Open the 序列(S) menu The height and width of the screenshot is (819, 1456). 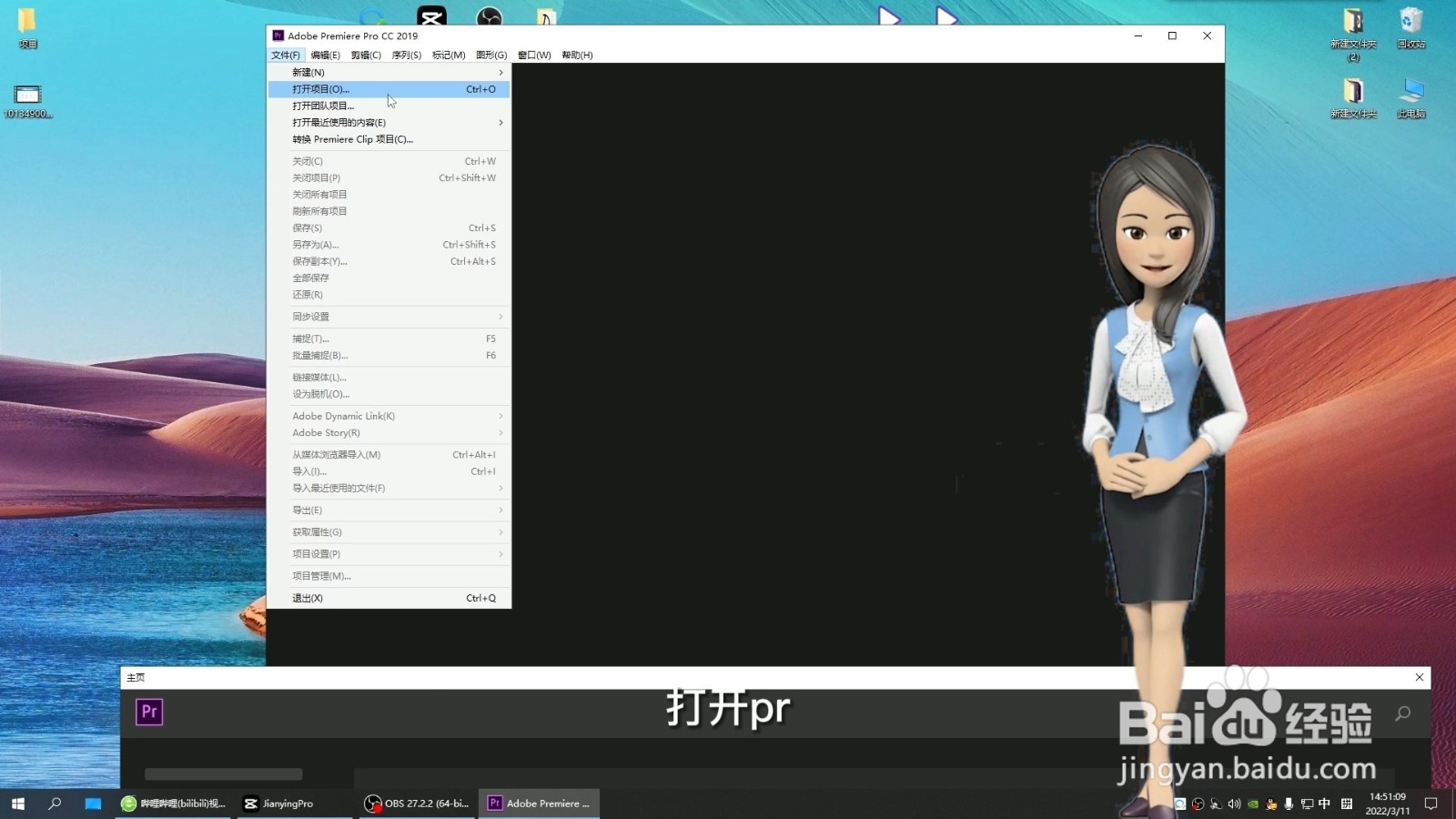tap(407, 55)
